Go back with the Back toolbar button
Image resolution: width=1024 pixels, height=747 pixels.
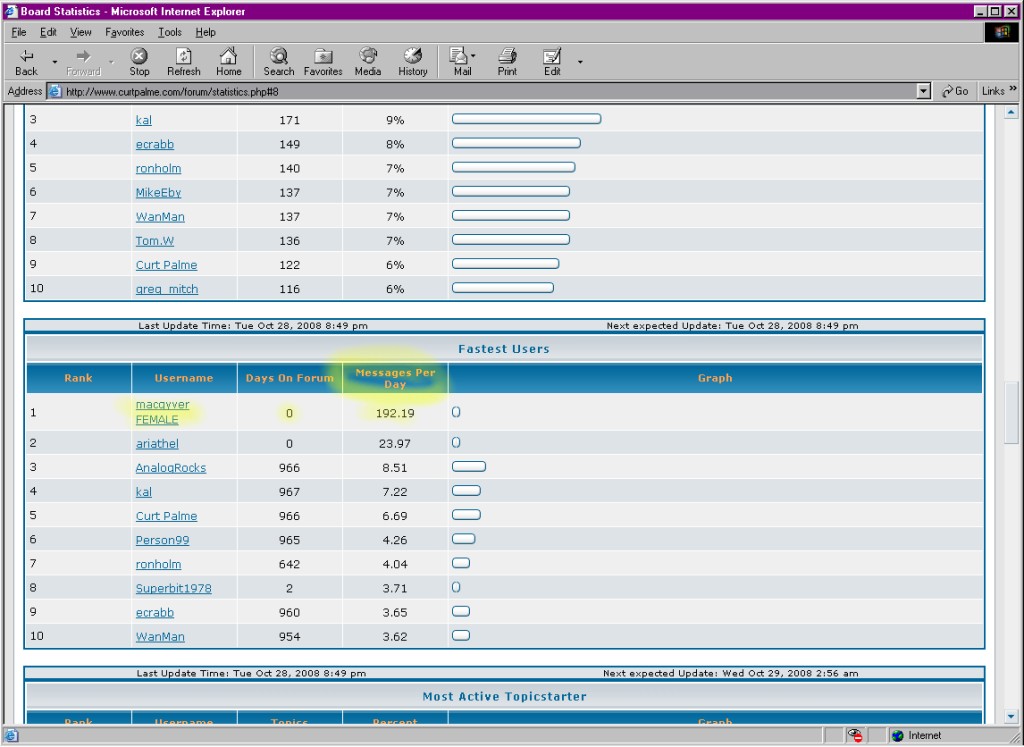pos(27,62)
